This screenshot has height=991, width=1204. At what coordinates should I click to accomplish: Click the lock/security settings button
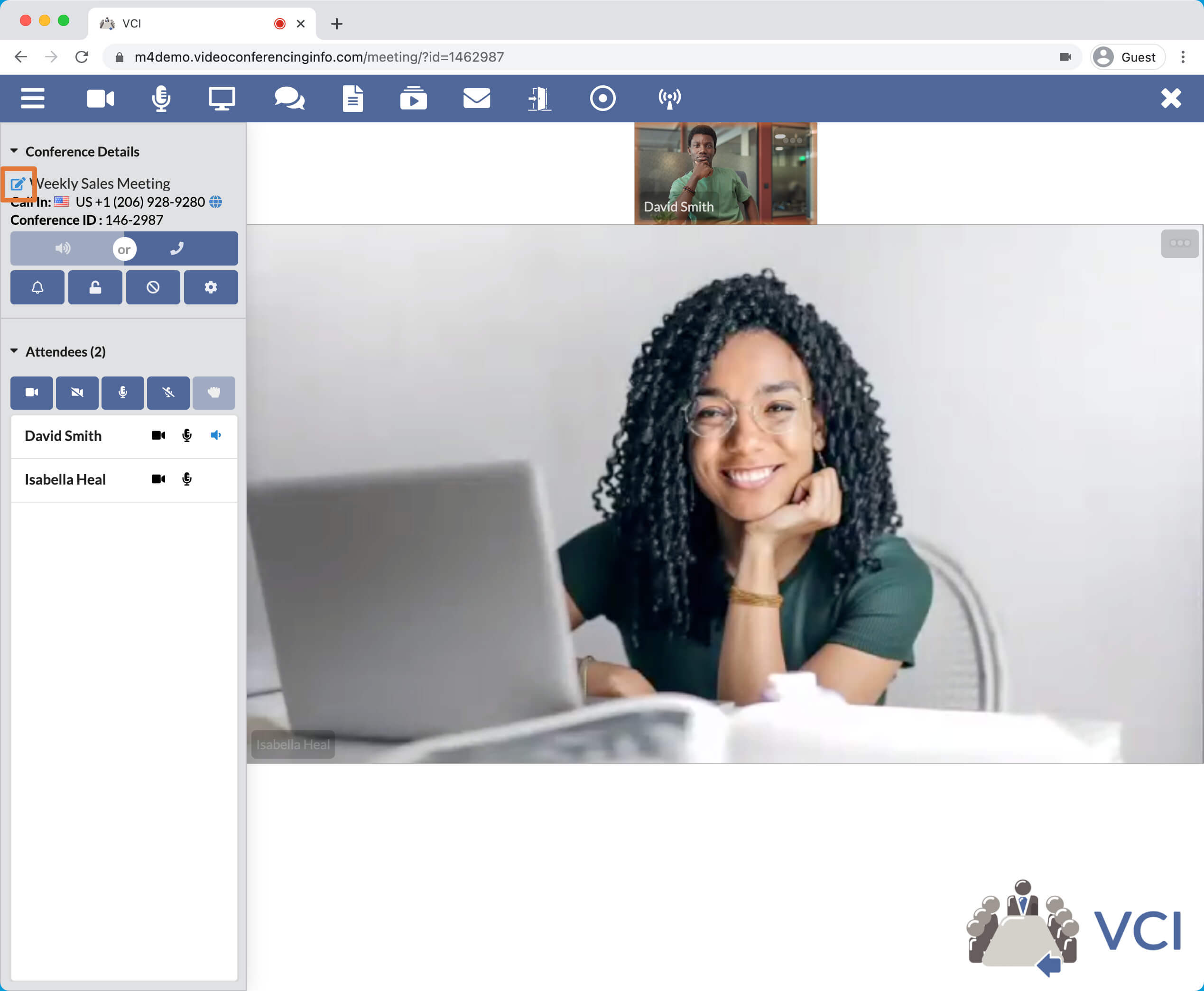click(95, 288)
